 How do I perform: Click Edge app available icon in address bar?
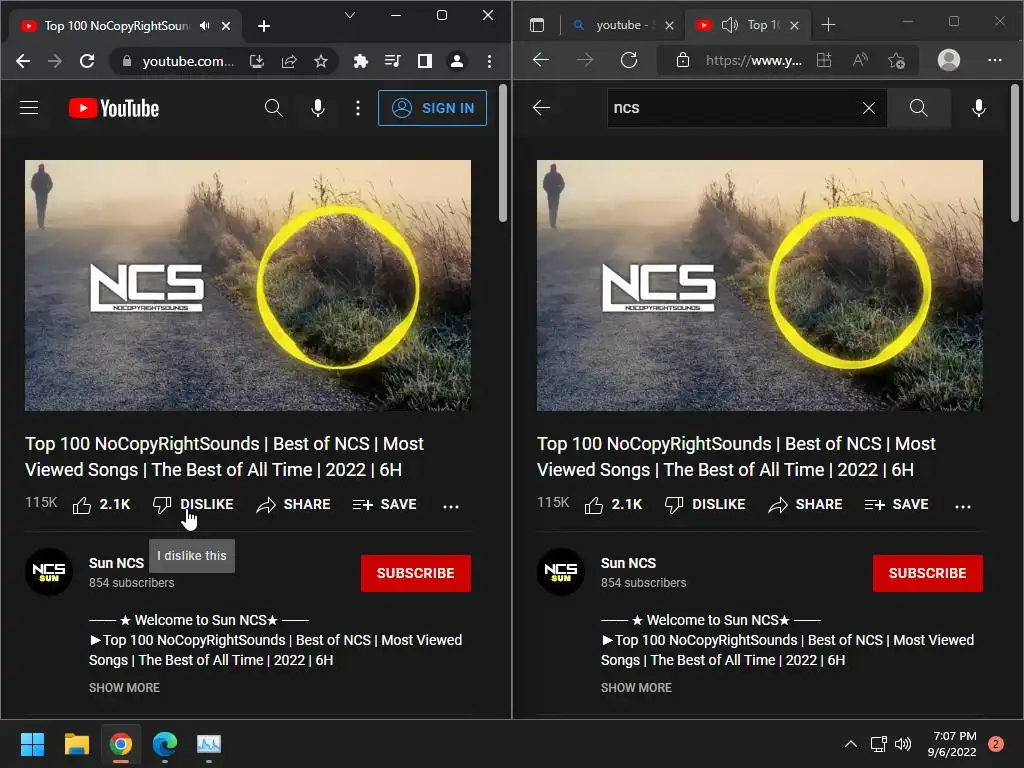coord(824,60)
